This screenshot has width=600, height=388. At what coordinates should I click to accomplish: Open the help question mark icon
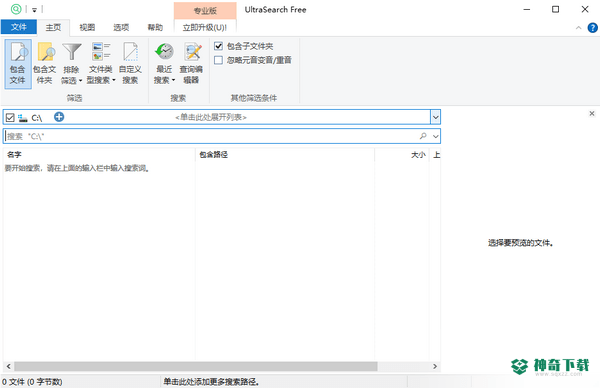tap(592, 28)
